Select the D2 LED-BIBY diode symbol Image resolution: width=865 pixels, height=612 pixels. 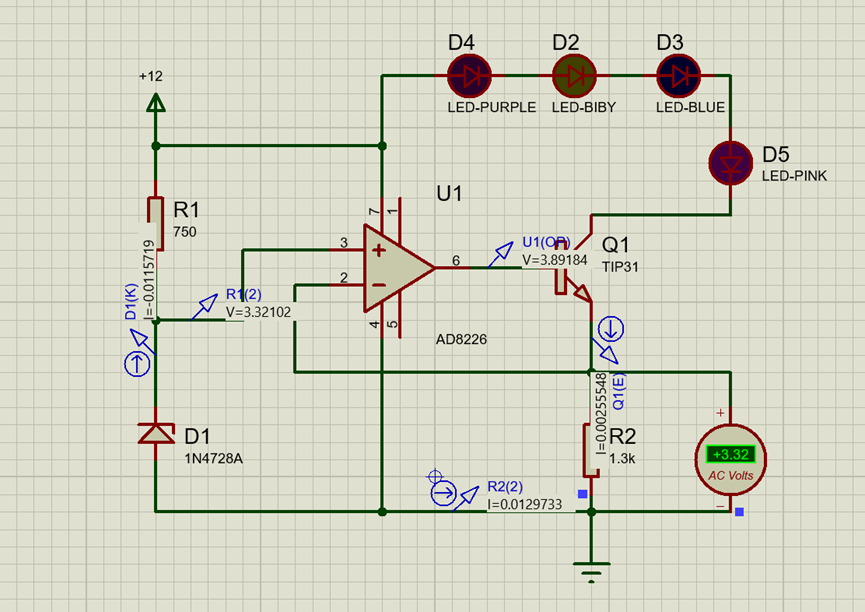pos(574,76)
